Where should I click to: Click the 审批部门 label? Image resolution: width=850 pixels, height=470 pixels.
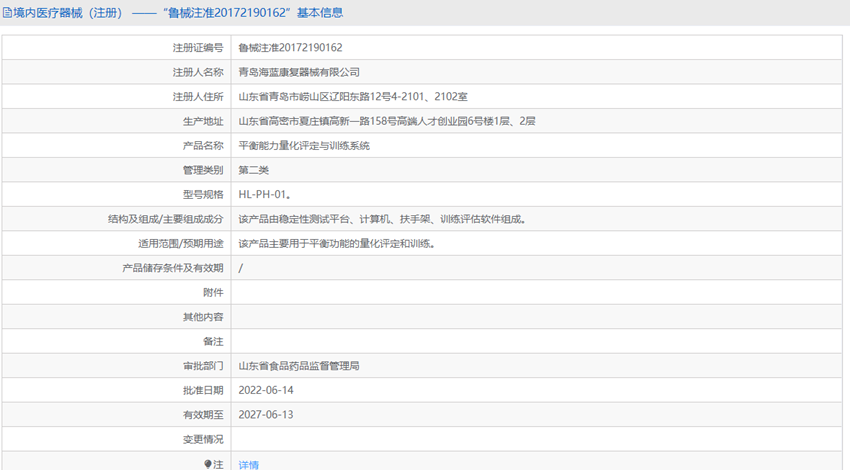pos(203,366)
